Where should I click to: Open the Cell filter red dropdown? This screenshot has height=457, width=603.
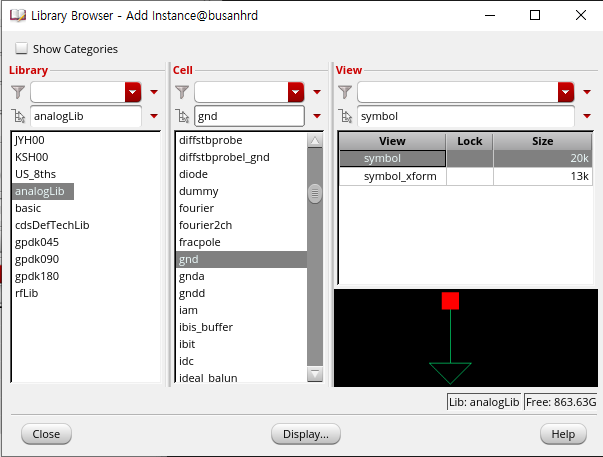[296, 92]
